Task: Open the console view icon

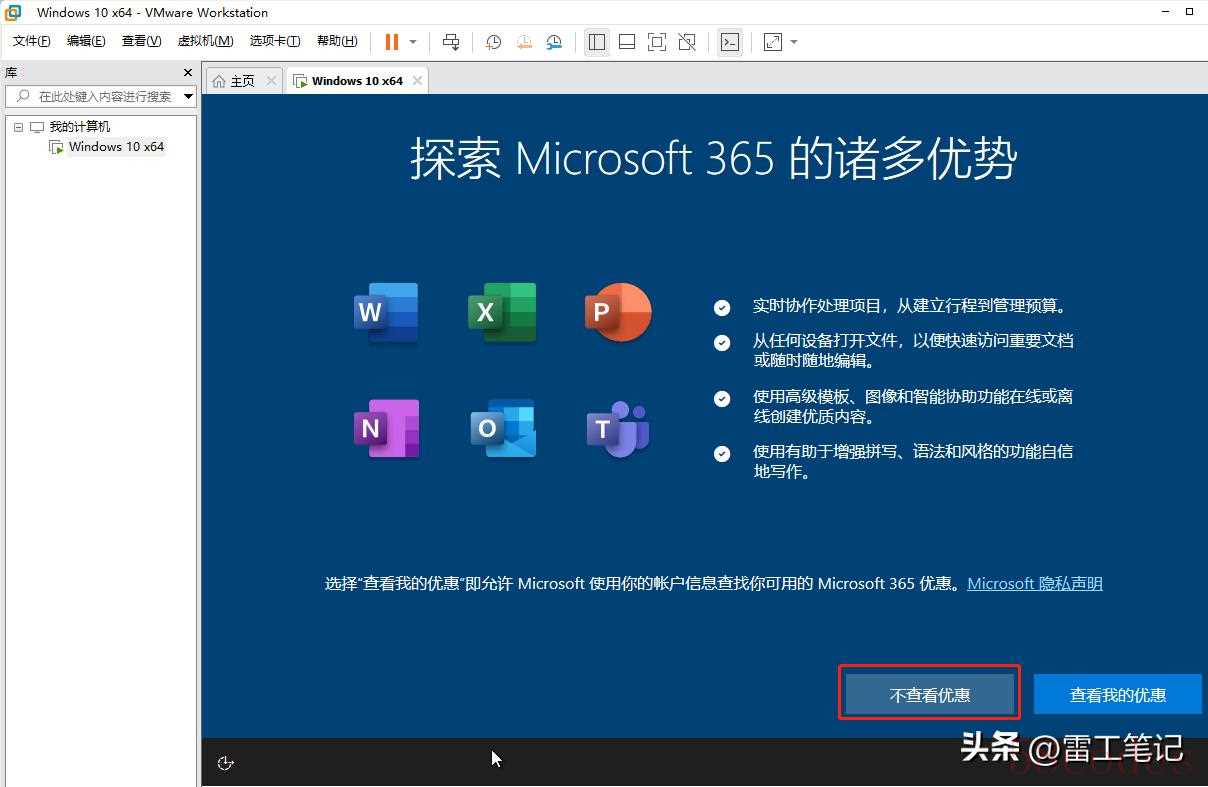Action: point(730,42)
